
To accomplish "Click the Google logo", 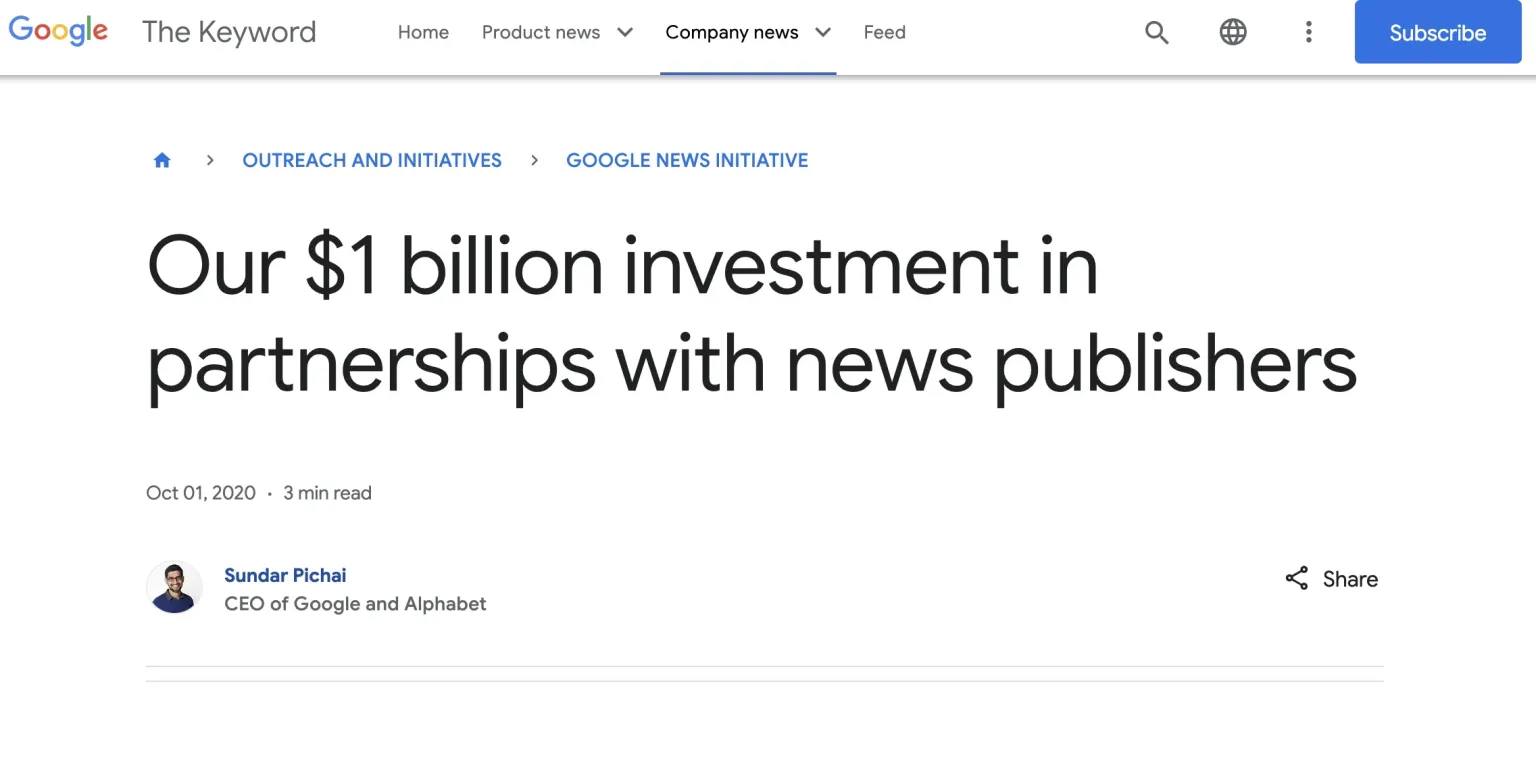I will point(58,31).
